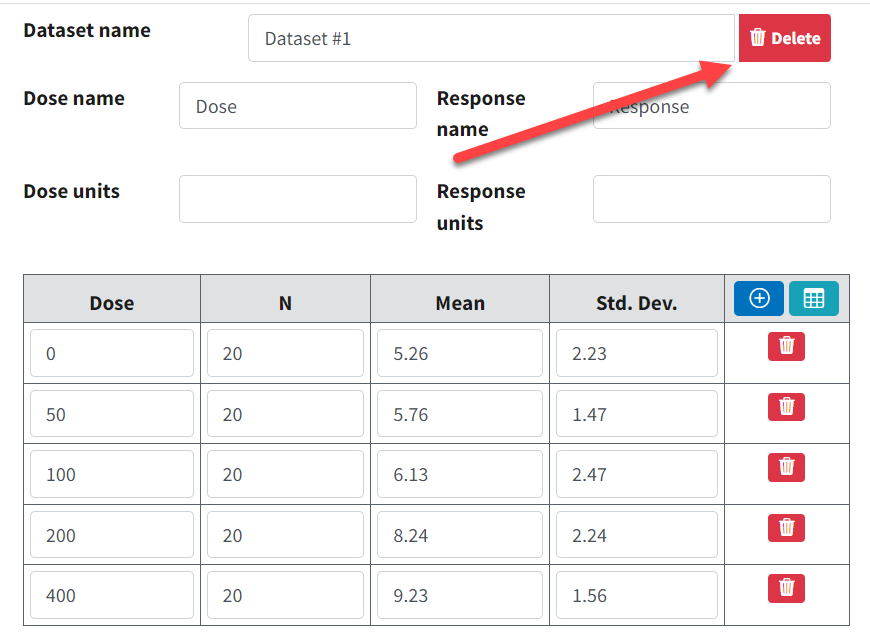The image size is (870, 639).
Task: Delete the row with dose 400
Action: pos(786,588)
